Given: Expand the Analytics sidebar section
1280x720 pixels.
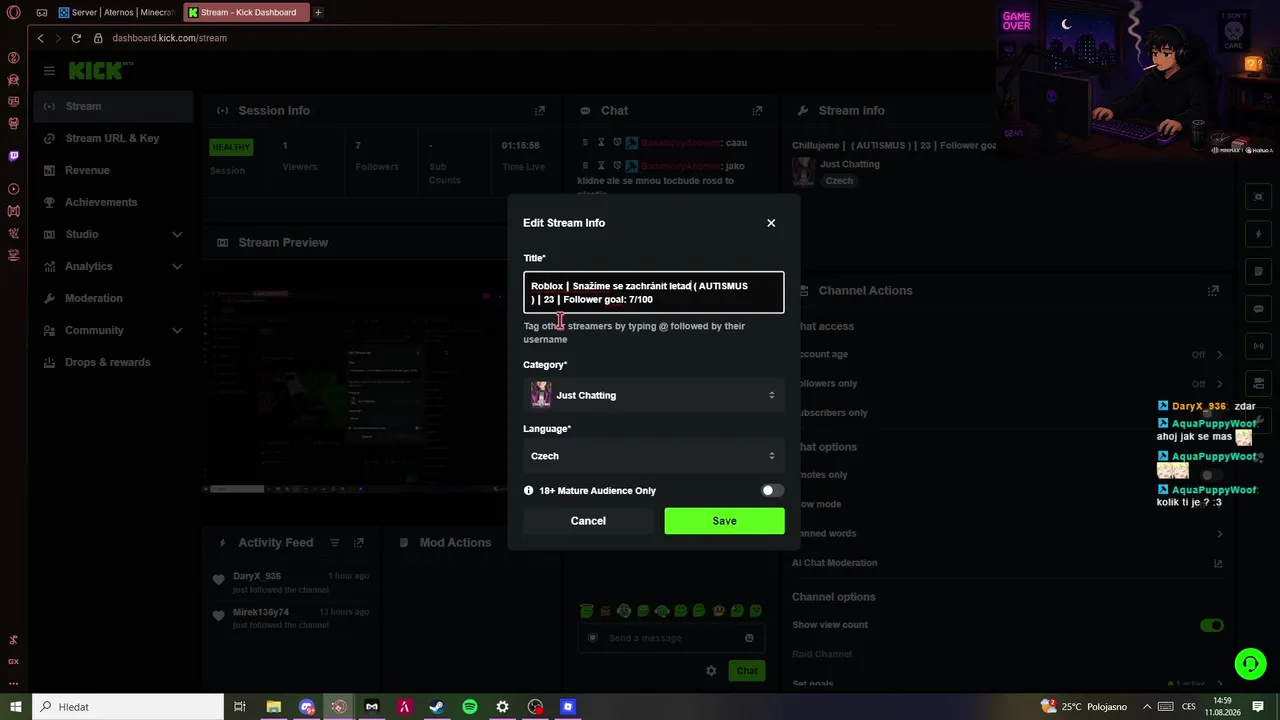Looking at the screenshot, I should (x=177, y=267).
